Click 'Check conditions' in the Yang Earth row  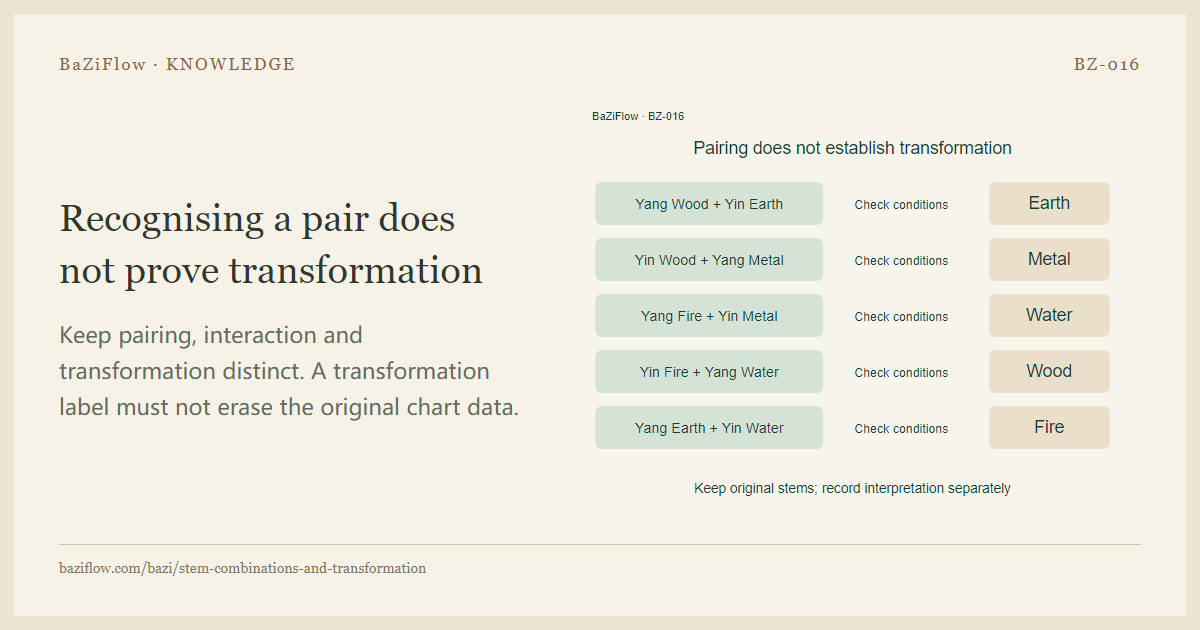pos(901,429)
